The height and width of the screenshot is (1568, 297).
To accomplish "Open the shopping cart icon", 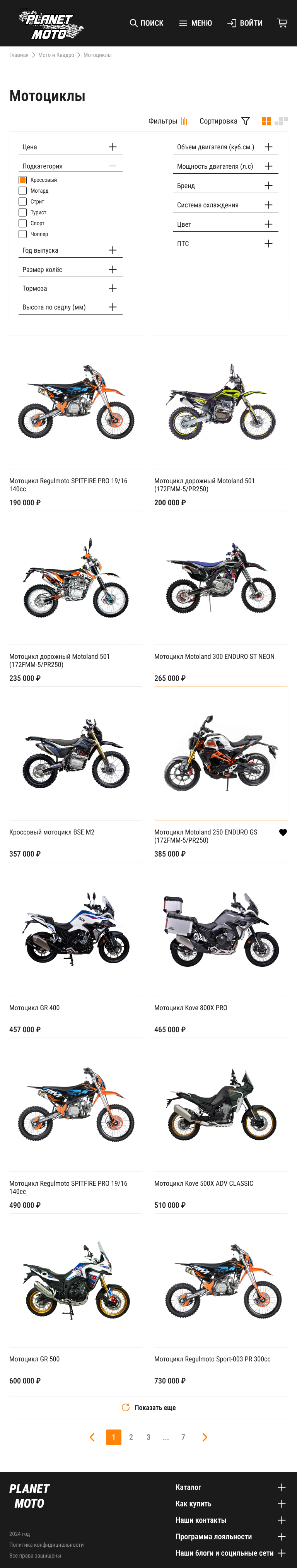I will pyautogui.click(x=282, y=22).
